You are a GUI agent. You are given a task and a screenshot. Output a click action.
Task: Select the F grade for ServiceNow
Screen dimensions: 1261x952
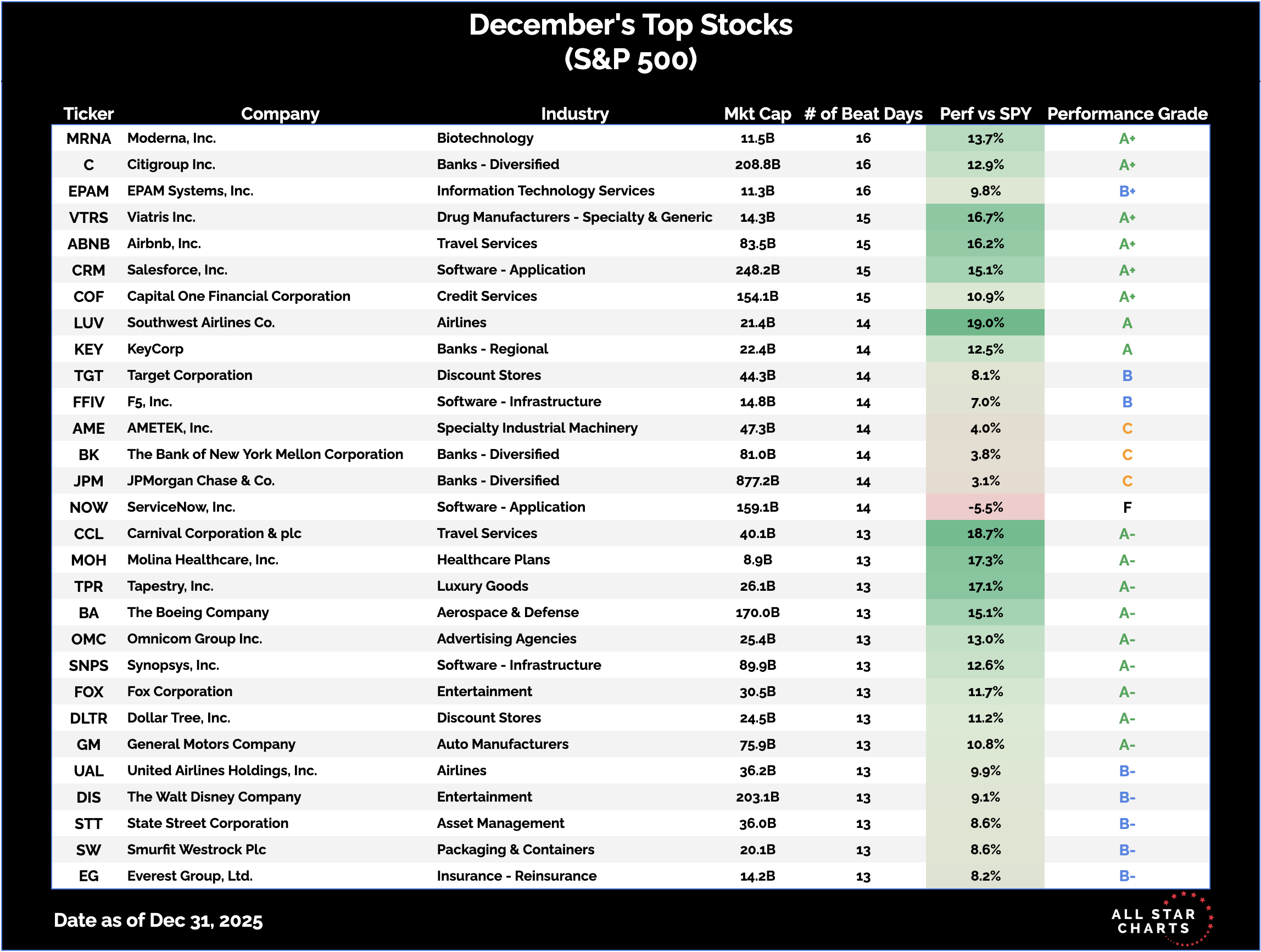[x=1126, y=508]
